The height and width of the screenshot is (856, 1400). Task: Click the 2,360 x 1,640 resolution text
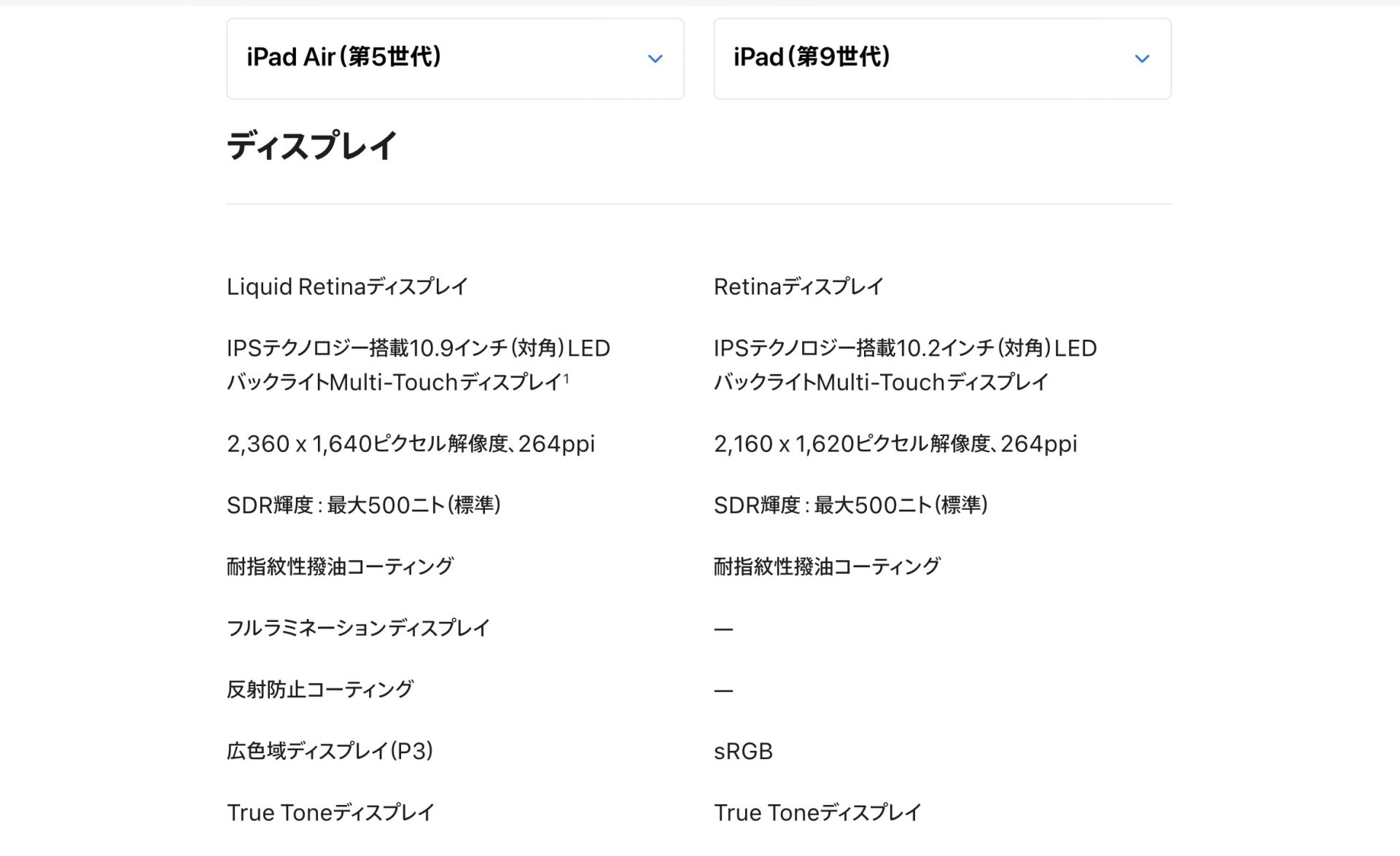(411, 443)
